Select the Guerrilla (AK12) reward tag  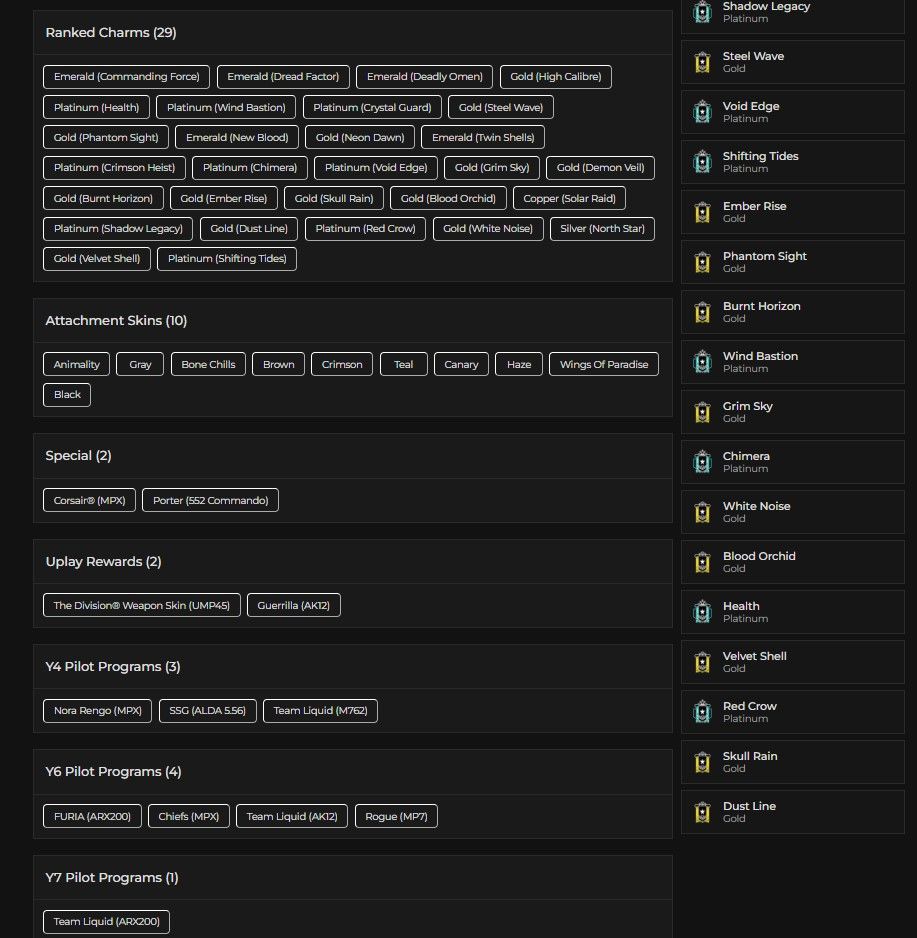tap(294, 605)
